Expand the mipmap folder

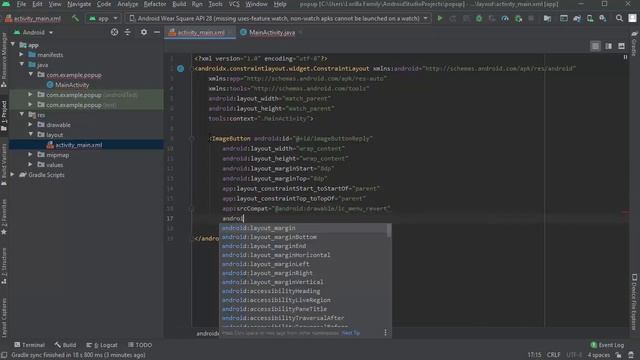(30, 155)
